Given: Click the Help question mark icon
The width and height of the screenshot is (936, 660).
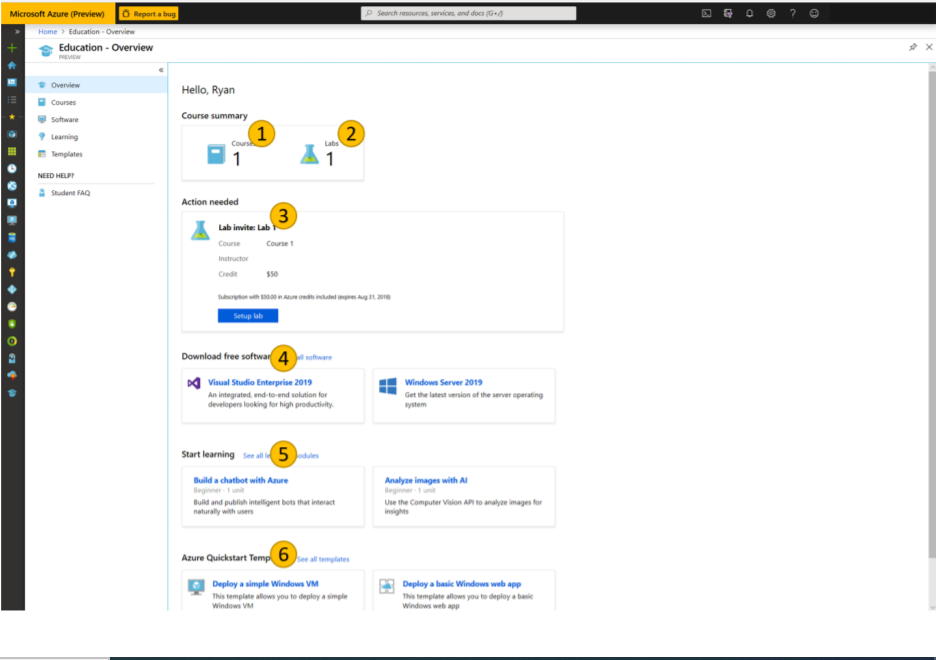Looking at the screenshot, I should [x=792, y=13].
